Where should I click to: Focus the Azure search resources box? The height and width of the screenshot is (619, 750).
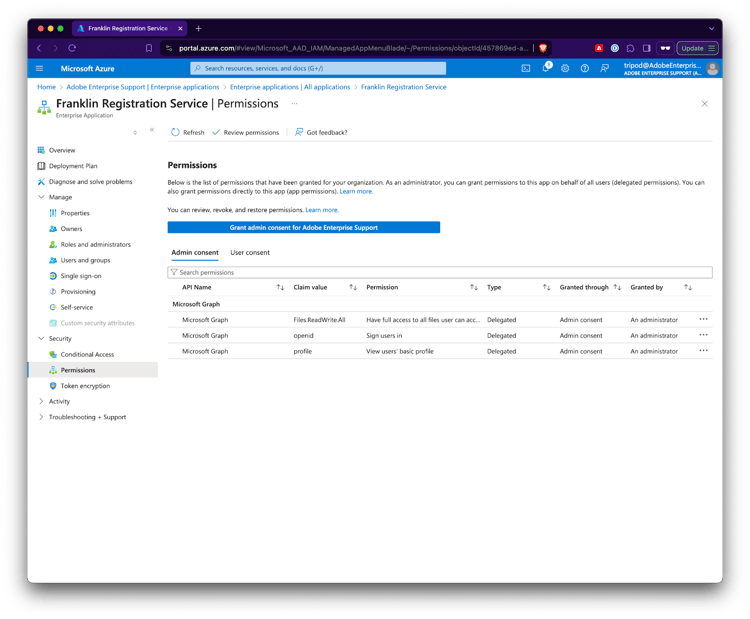pyautogui.click(x=318, y=68)
